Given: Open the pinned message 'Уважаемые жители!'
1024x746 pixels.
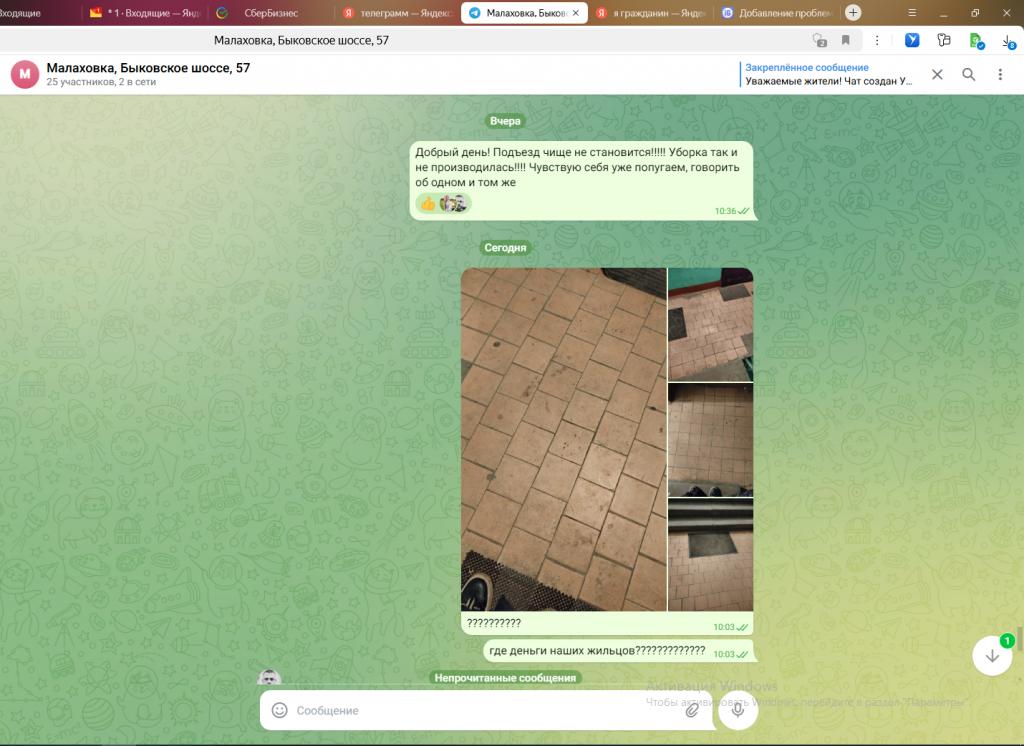Looking at the screenshot, I should click(828, 74).
